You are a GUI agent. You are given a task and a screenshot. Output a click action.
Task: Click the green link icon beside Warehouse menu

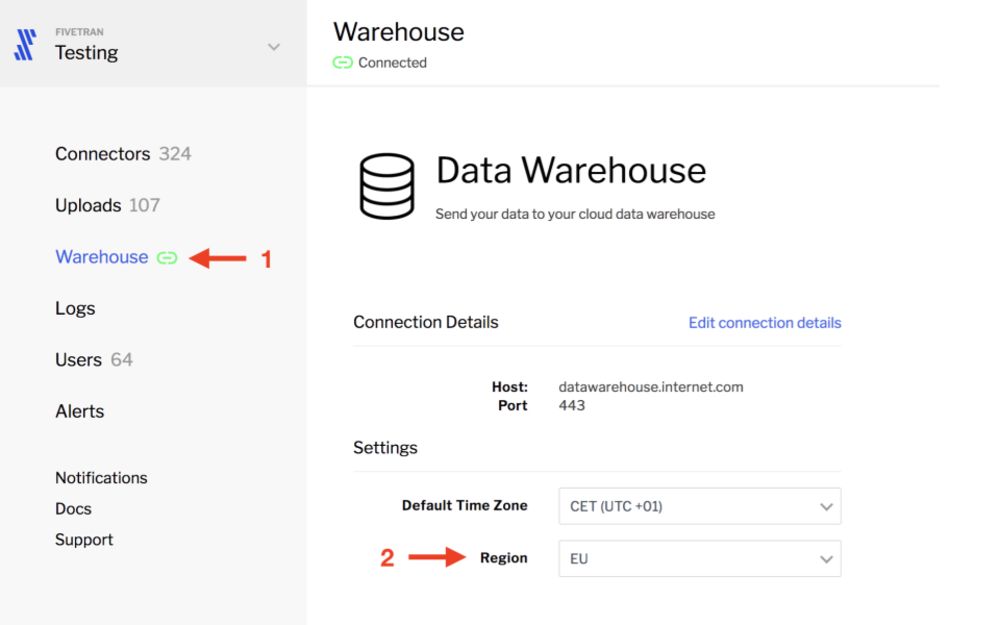[x=167, y=258]
